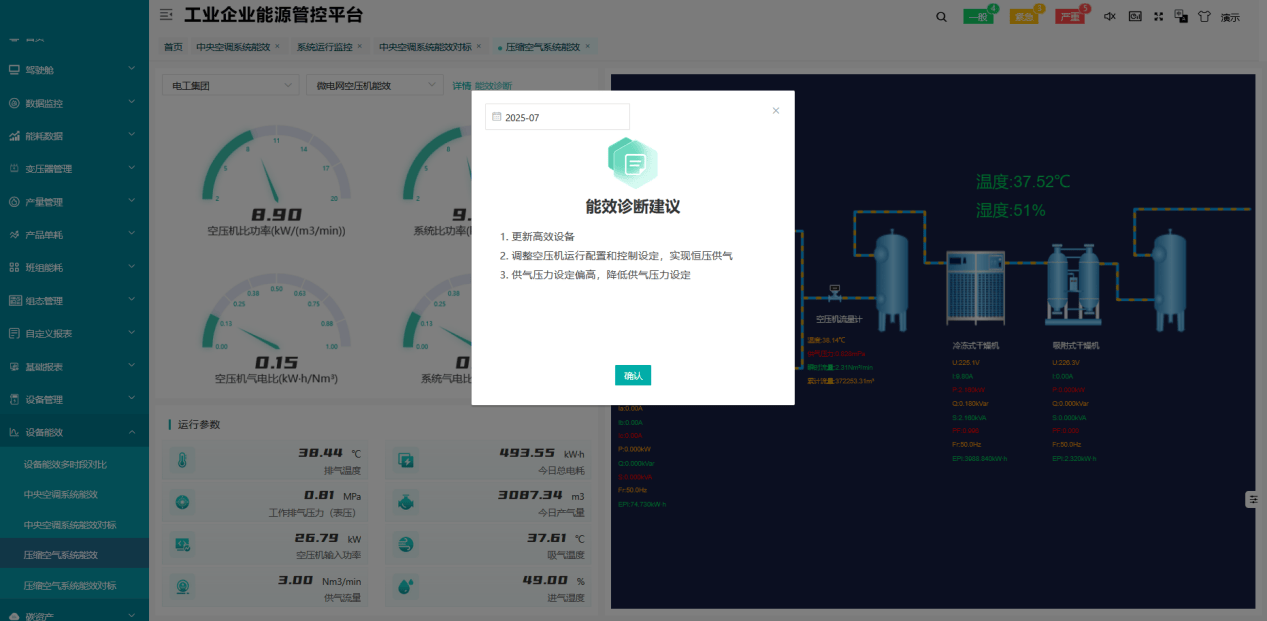Open the 微电网空压机能效 dropdown
The height and width of the screenshot is (621, 1267).
click(x=374, y=86)
